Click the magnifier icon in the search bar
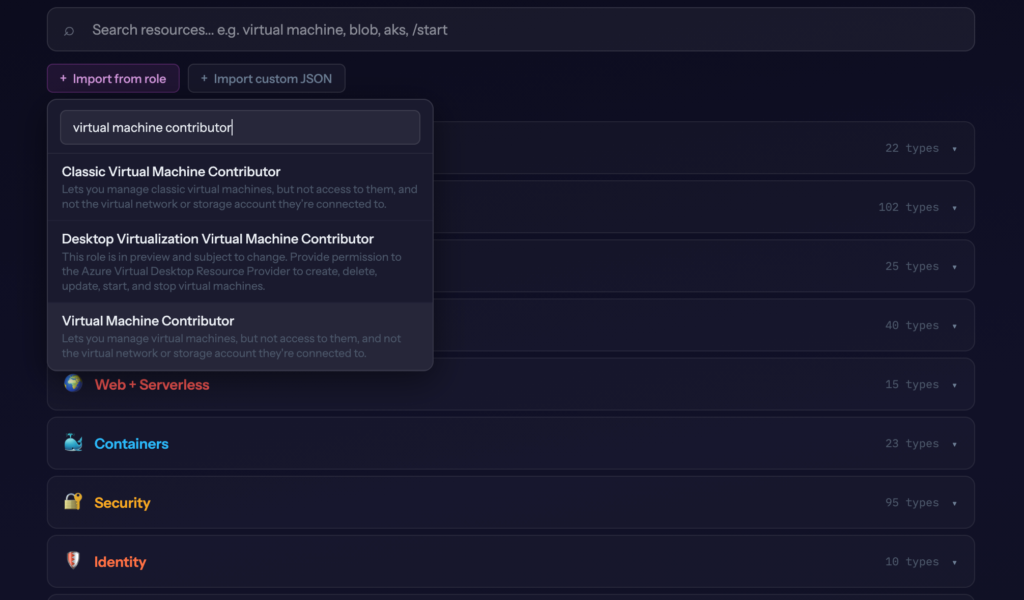Viewport: 1024px width, 600px height. click(x=69, y=30)
